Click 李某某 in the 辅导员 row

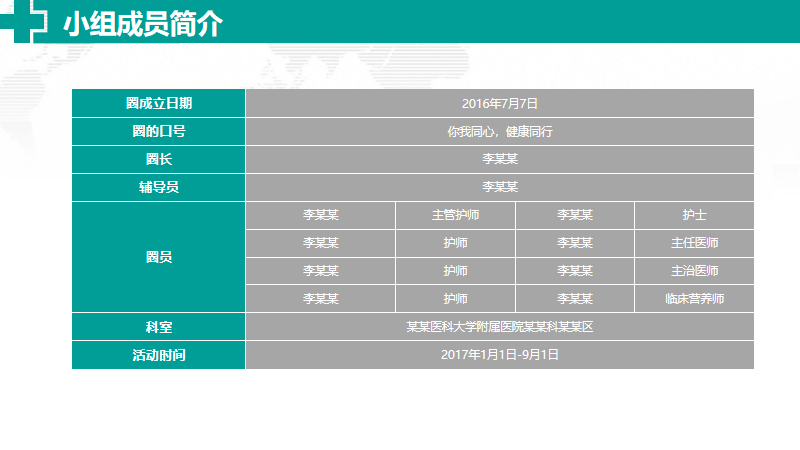coord(499,187)
